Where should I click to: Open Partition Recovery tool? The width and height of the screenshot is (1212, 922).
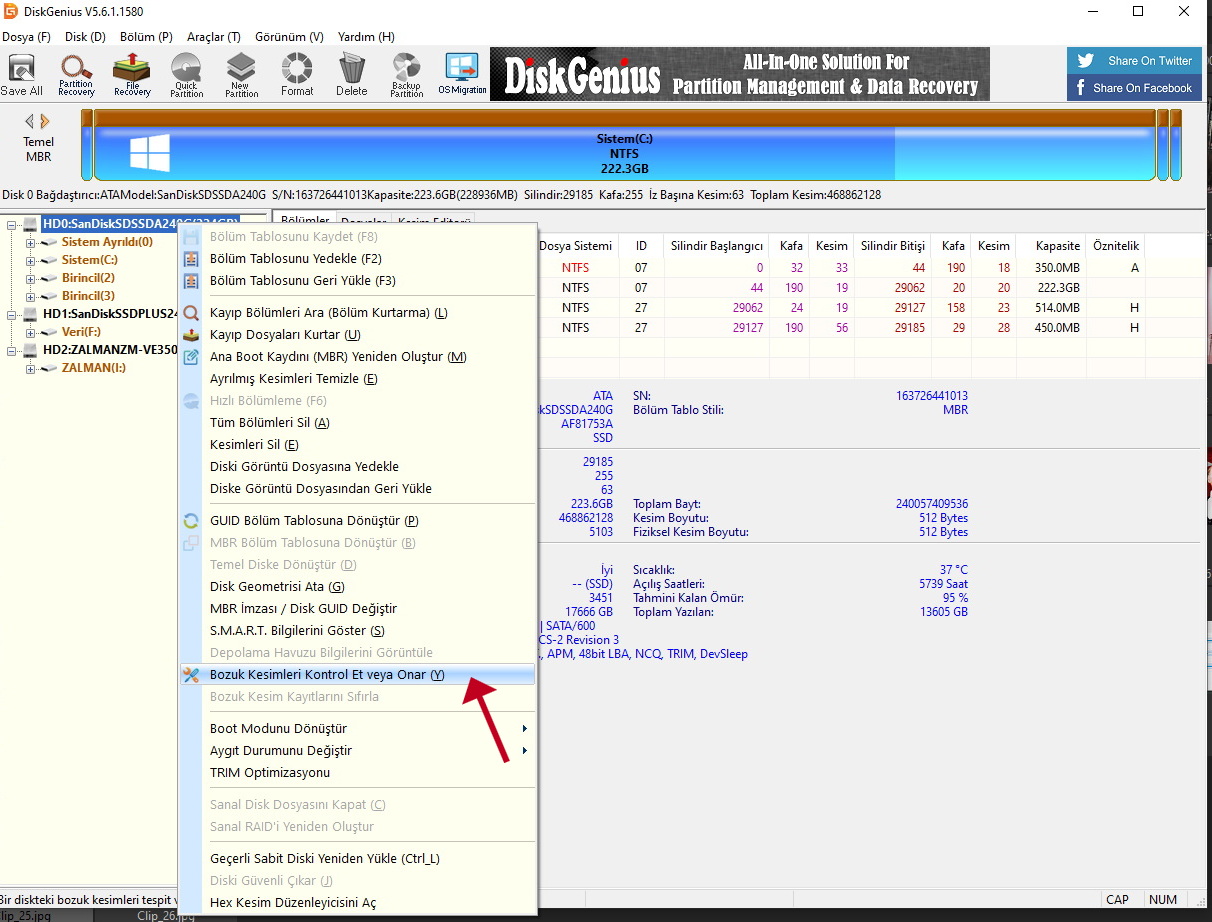coord(76,75)
